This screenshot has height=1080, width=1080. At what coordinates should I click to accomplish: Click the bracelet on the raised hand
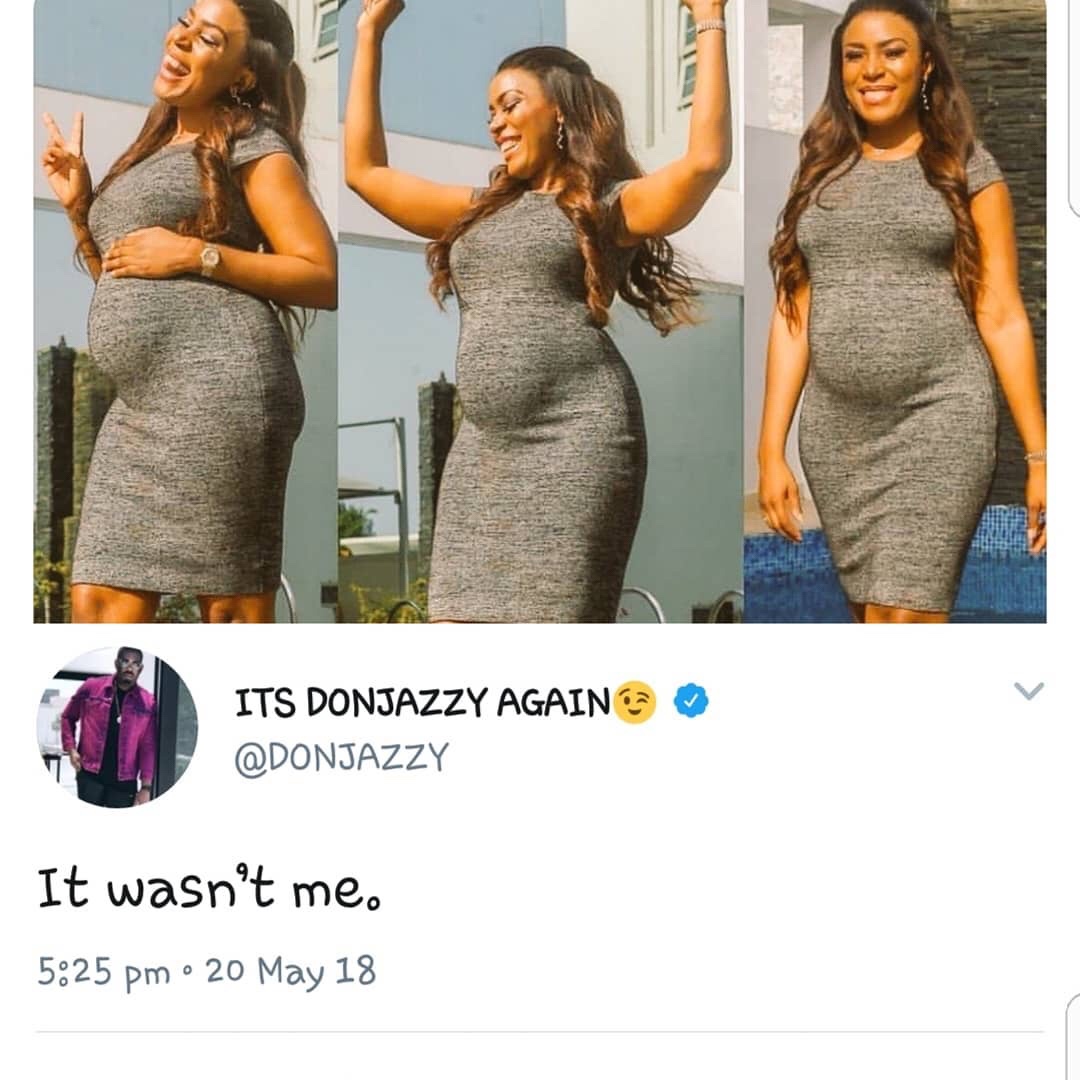709,26
